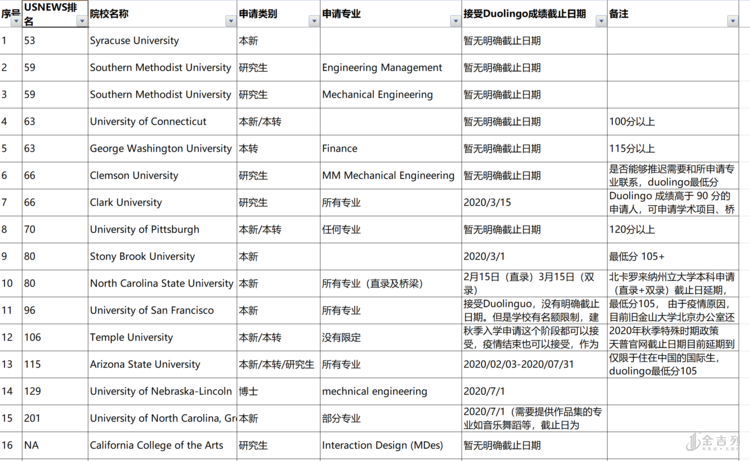This screenshot has width=750, height=461.
Task: Select the Engineering Management cell
Action: click(x=381, y=68)
